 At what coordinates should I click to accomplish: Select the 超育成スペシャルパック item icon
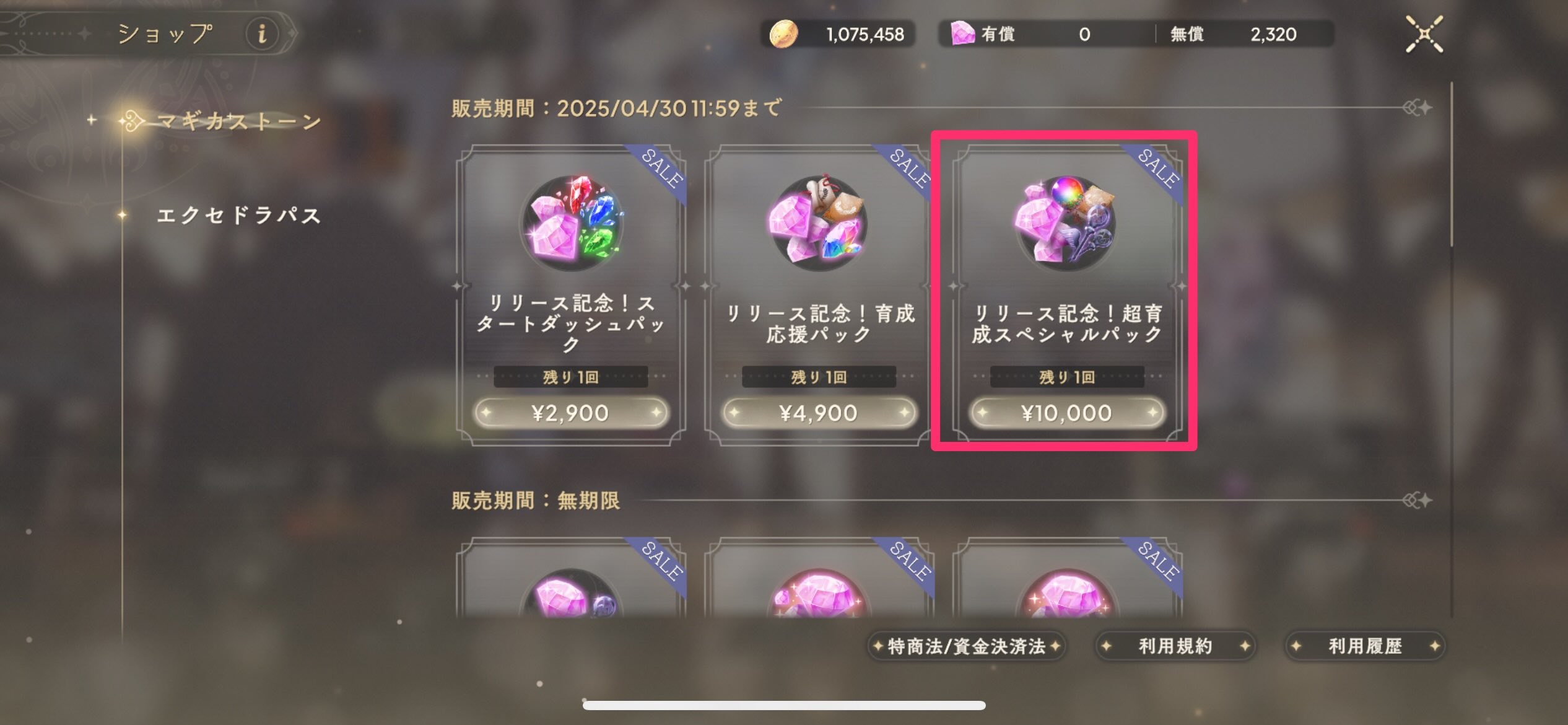click(1066, 222)
